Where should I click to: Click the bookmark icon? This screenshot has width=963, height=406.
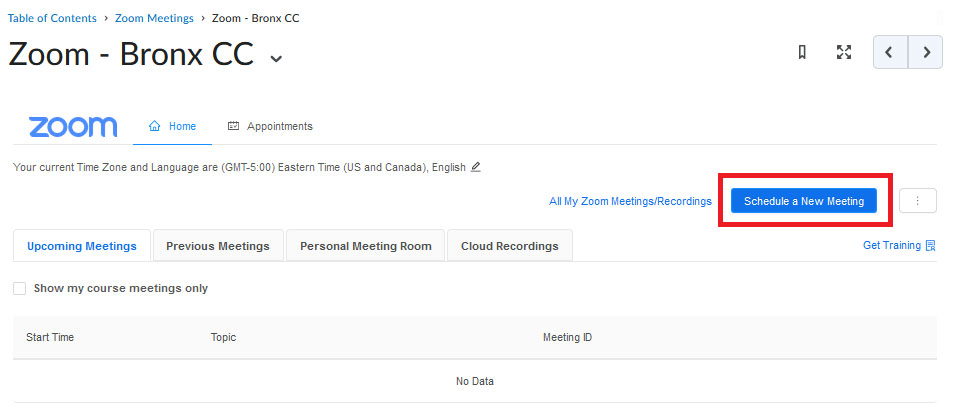[x=801, y=52]
